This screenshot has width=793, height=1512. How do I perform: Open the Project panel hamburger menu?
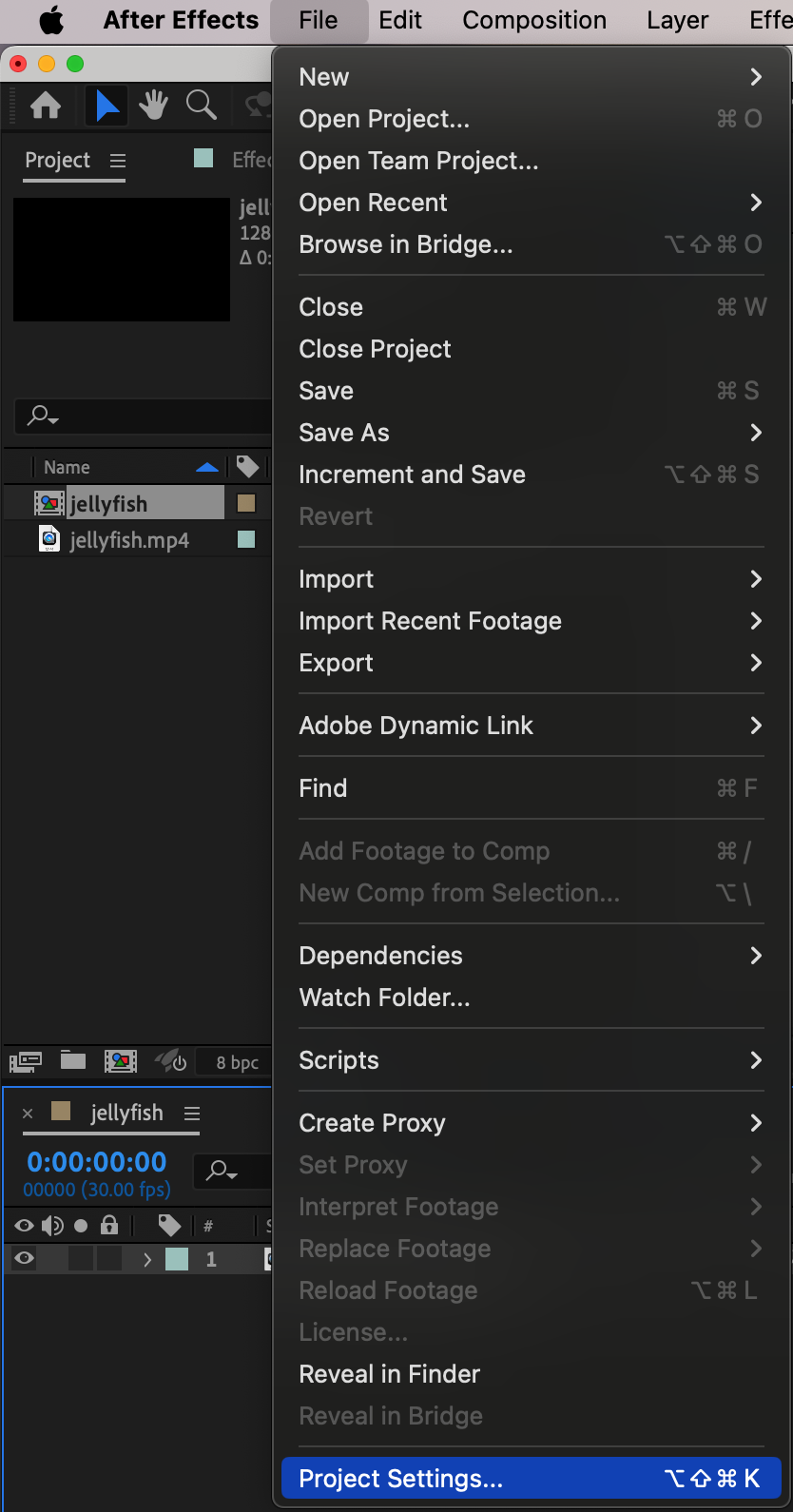(118, 161)
